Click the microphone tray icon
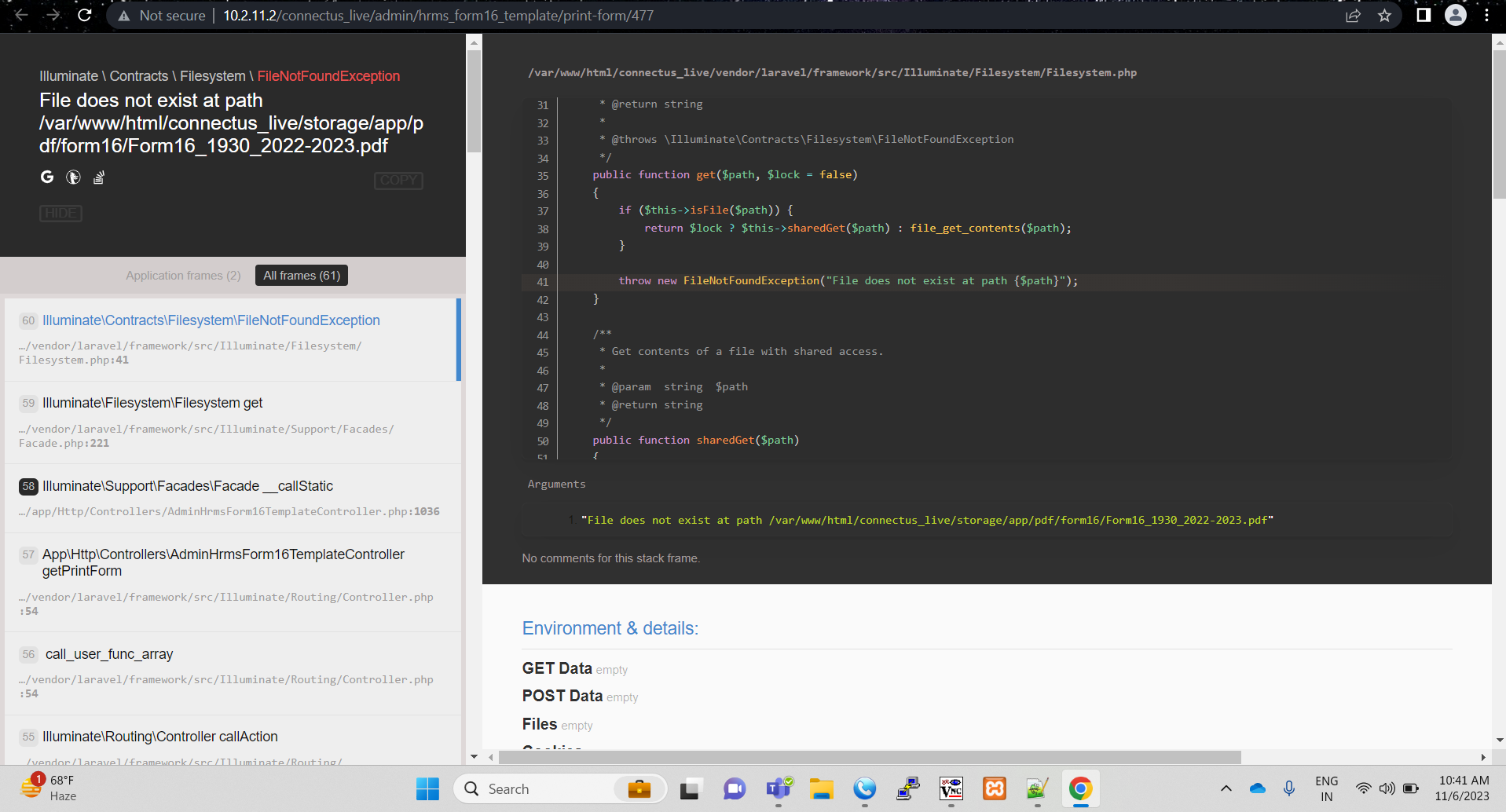The width and height of the screenshot is (1506, 812). (1289, 788)
